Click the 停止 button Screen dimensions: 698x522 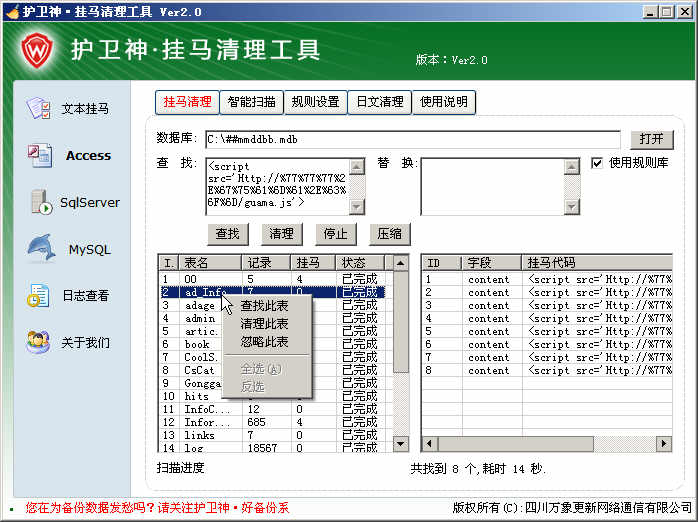(336, 234)
